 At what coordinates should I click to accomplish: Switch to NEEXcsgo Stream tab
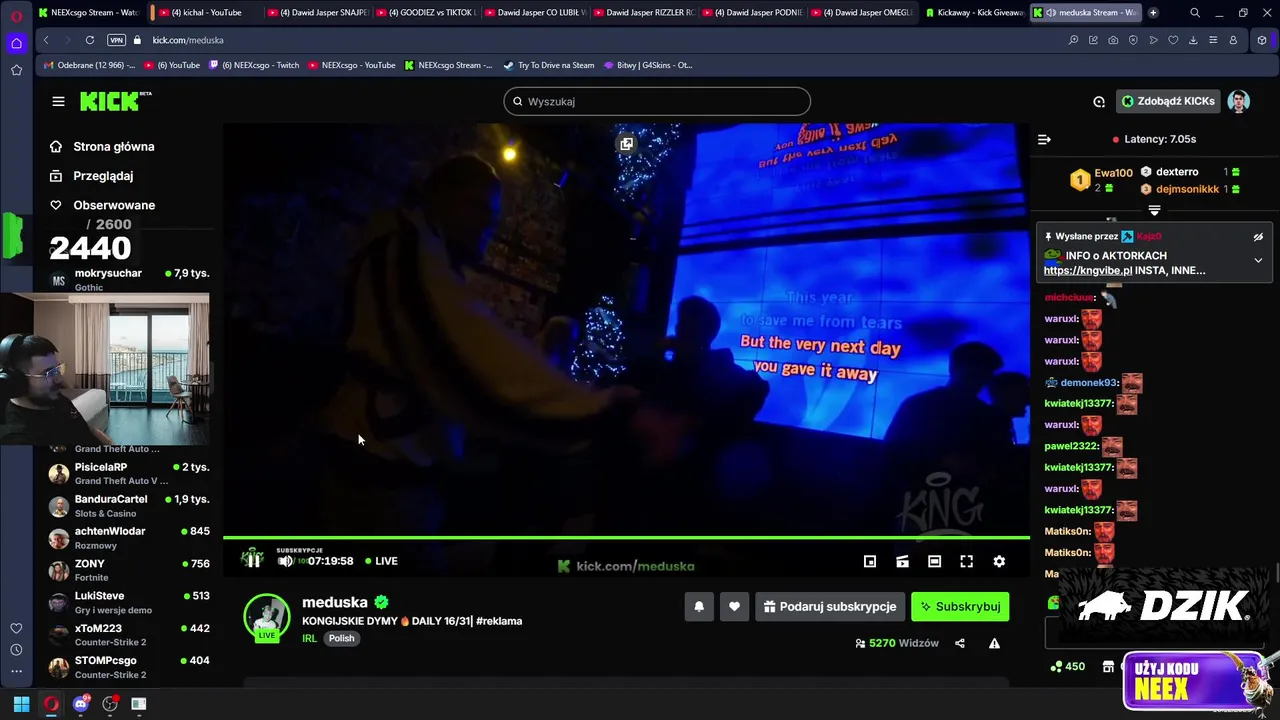pyautogui.click(x=86, y=12)
